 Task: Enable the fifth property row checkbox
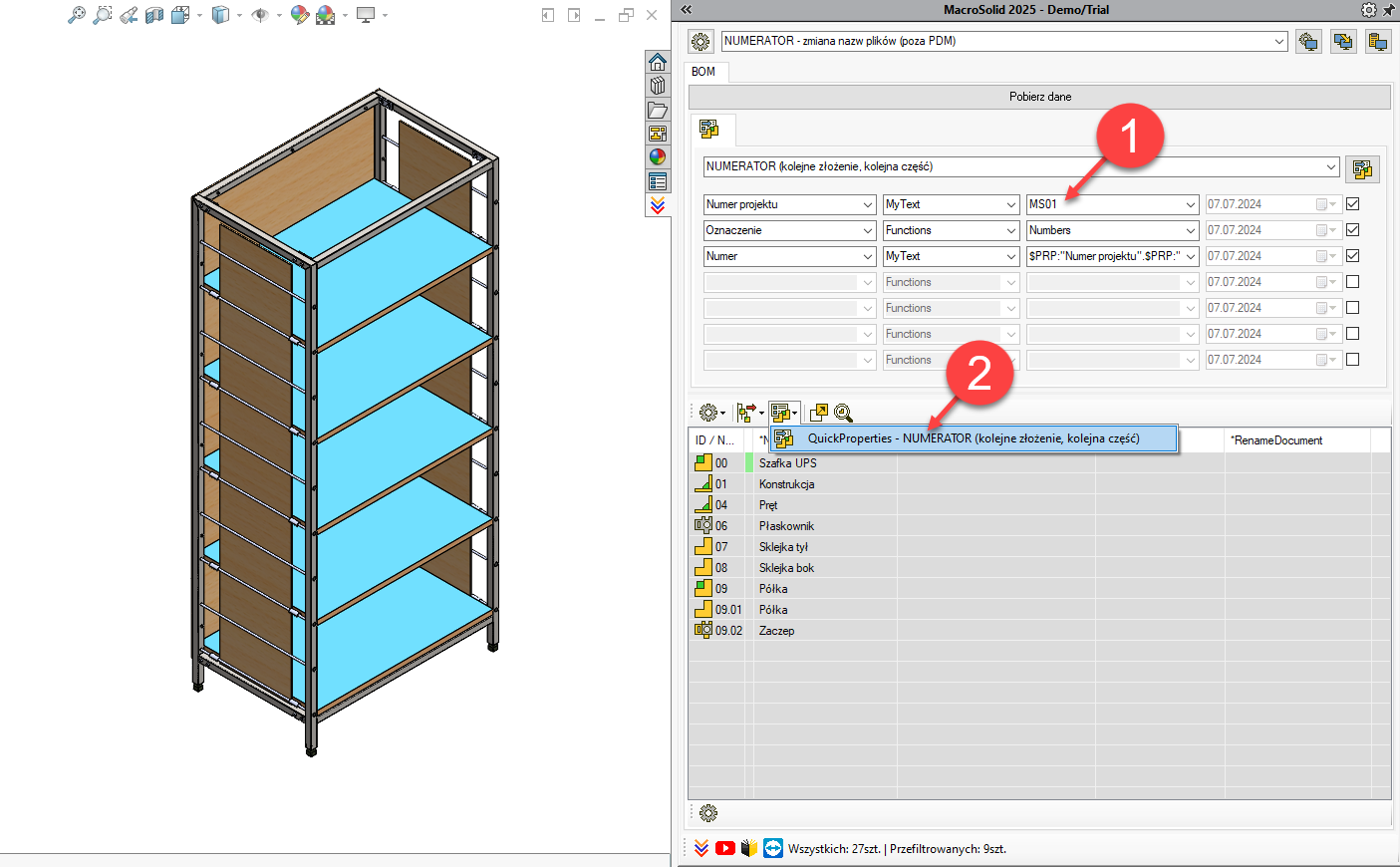coord(1352,307)
